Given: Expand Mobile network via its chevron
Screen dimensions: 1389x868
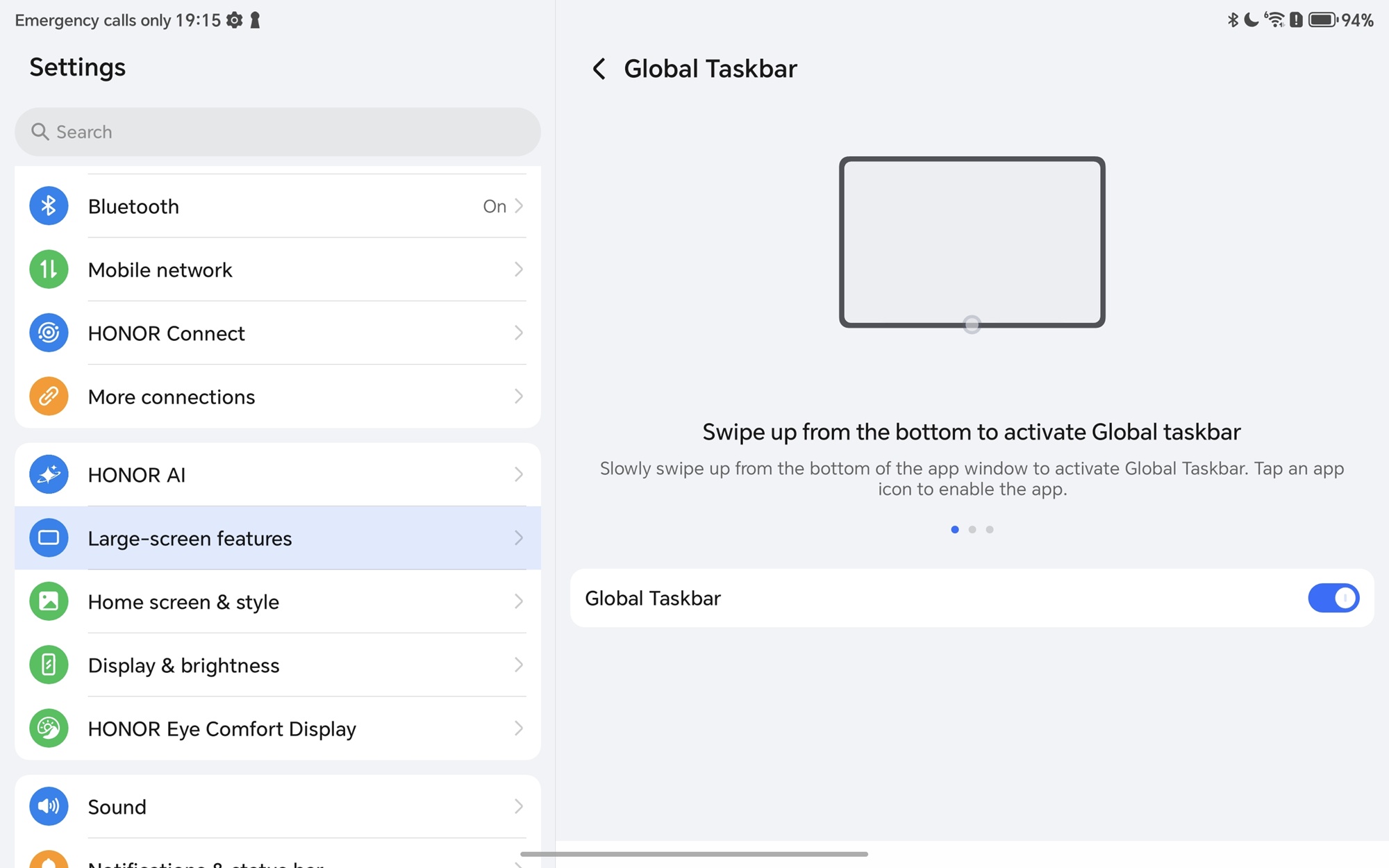Looking at the screenshot, I should [519, 269].
